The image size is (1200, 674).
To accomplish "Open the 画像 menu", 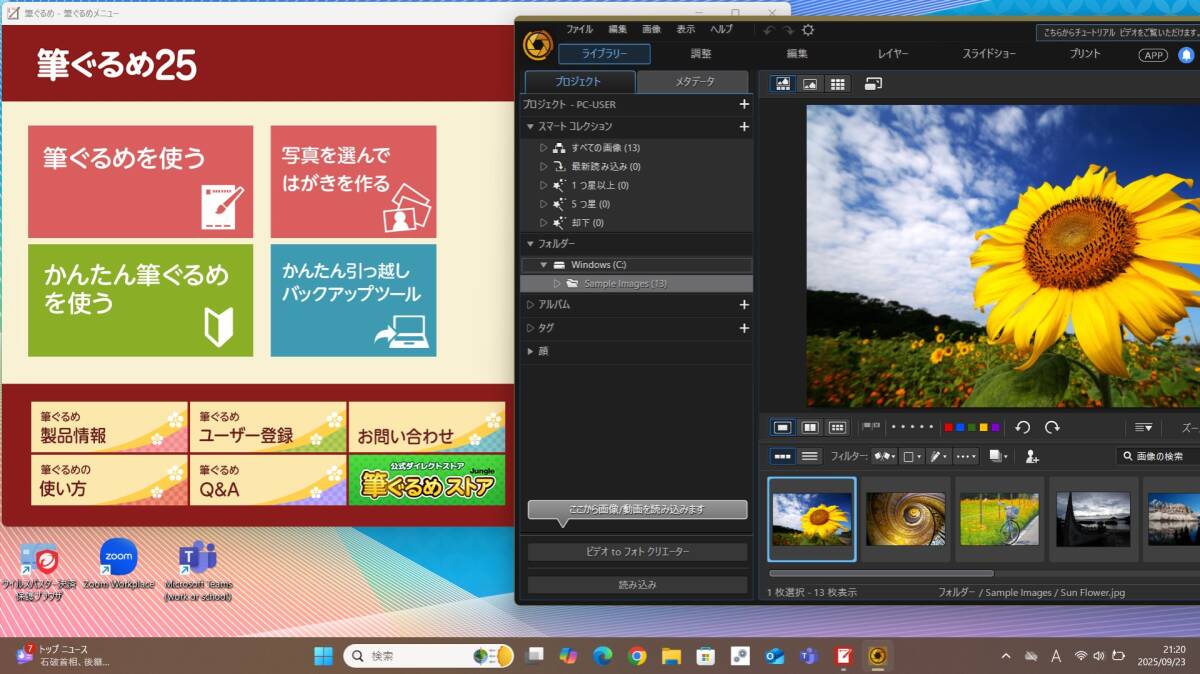I will (x=651, y=30).
